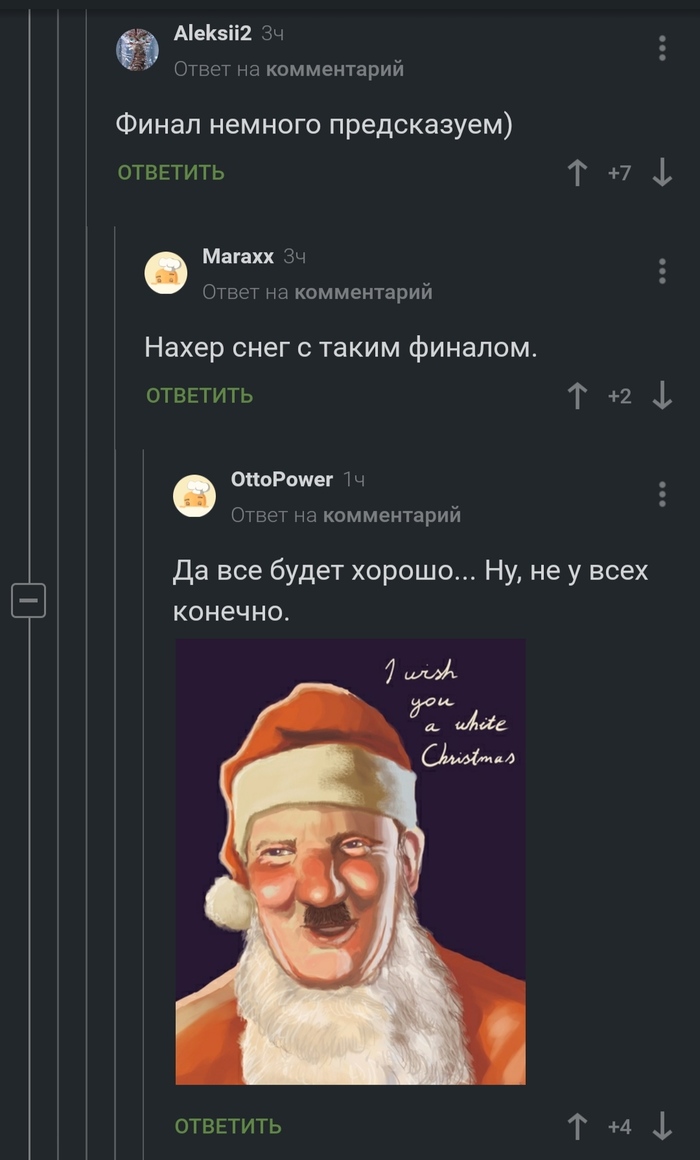Downvote Aleksii2's comment
The width and height of the screenshot is (700, 1160).
click(662, 173)
